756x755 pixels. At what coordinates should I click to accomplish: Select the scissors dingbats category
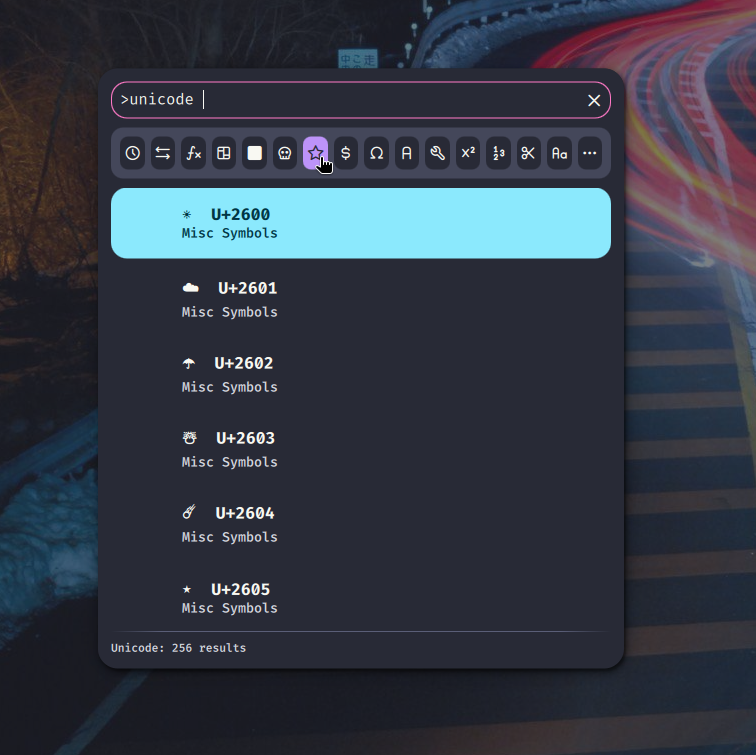tap(529, 153)
